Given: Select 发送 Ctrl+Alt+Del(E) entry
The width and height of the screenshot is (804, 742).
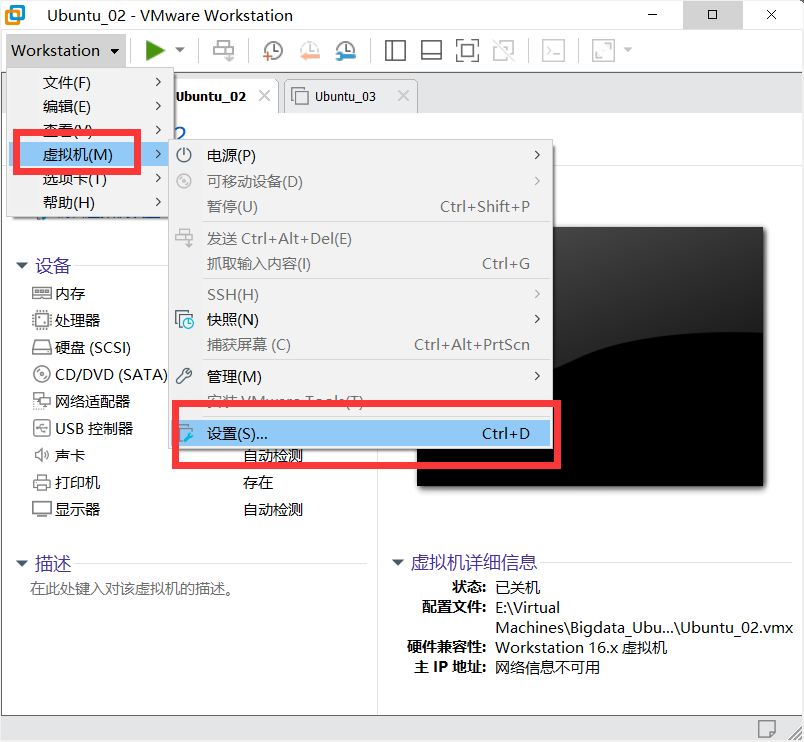Looking at the screenshot, I should point(361,238).
